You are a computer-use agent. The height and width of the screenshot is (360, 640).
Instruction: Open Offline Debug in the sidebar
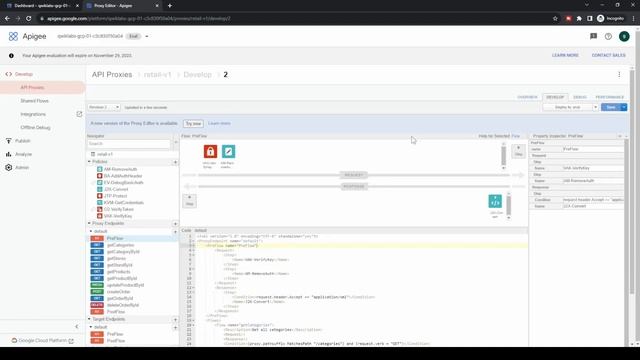point(36,128)
